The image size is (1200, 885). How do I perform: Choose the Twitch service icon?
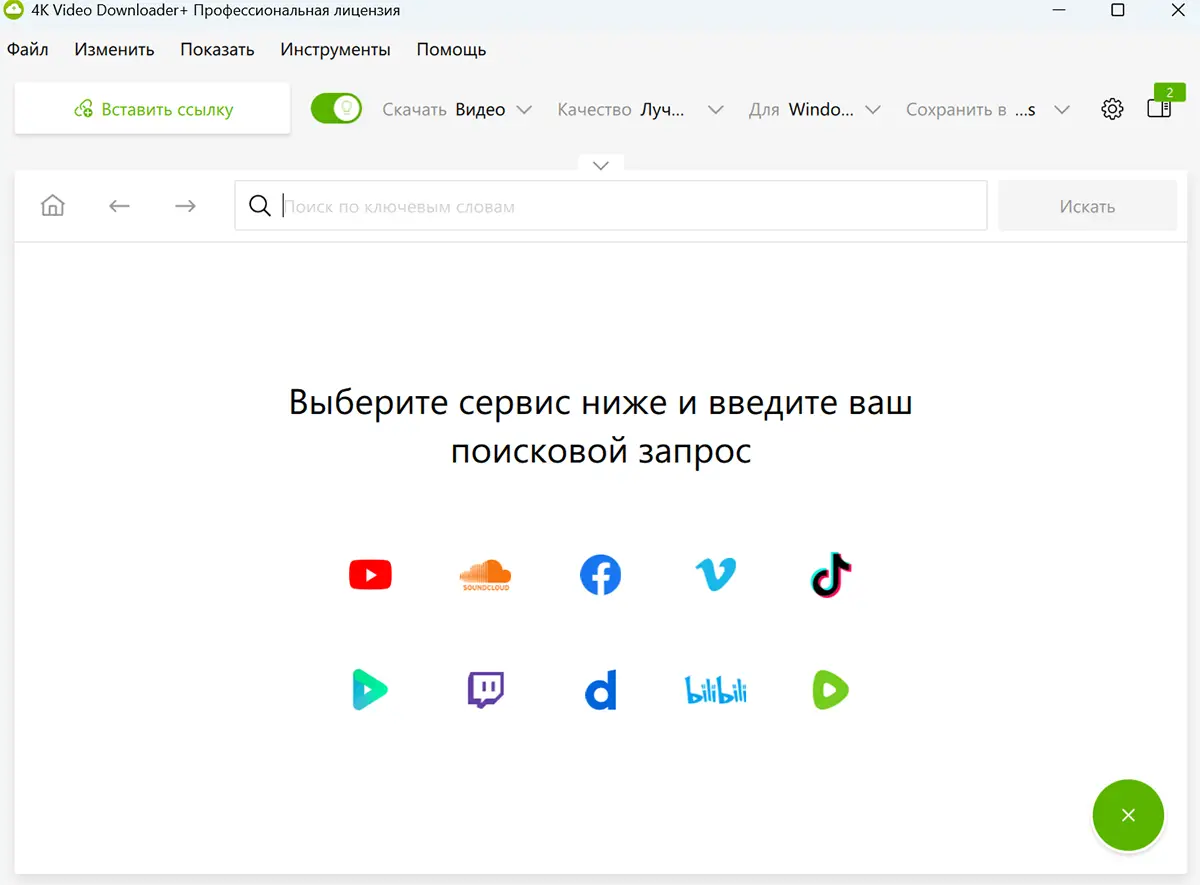(x=485, y=690)
